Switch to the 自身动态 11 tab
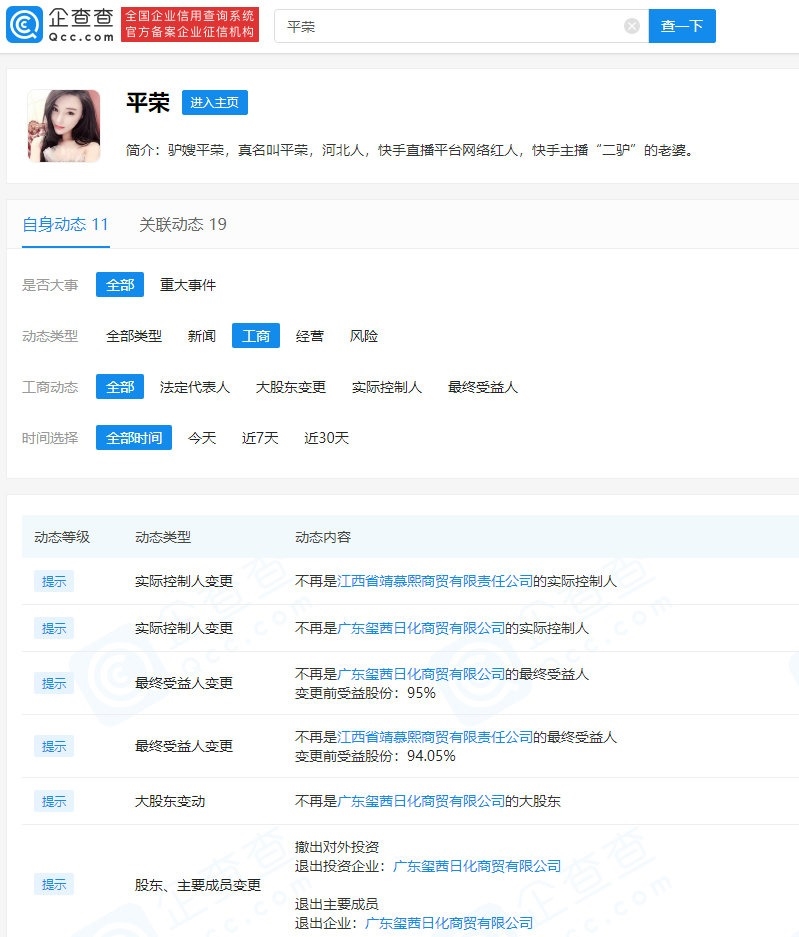Screen dimensions: 799x937 (65, 225)
